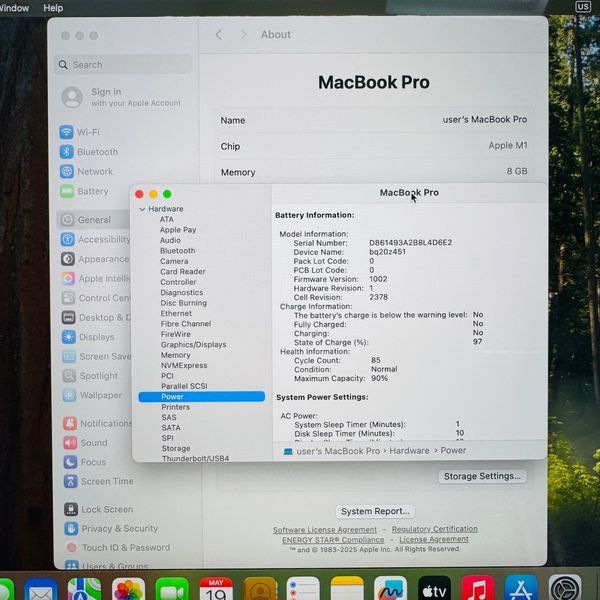Open ENERGY STAR Compliance link

333,540
